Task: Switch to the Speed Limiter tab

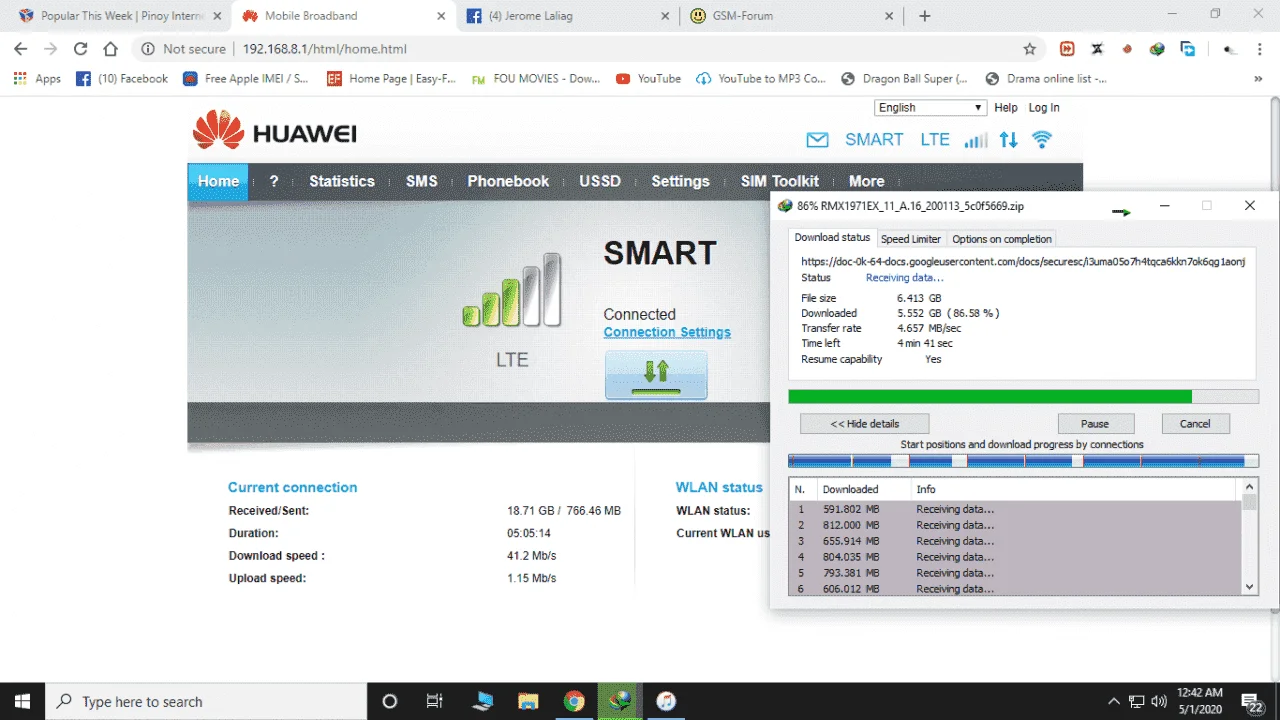Action: pos(911,239)
